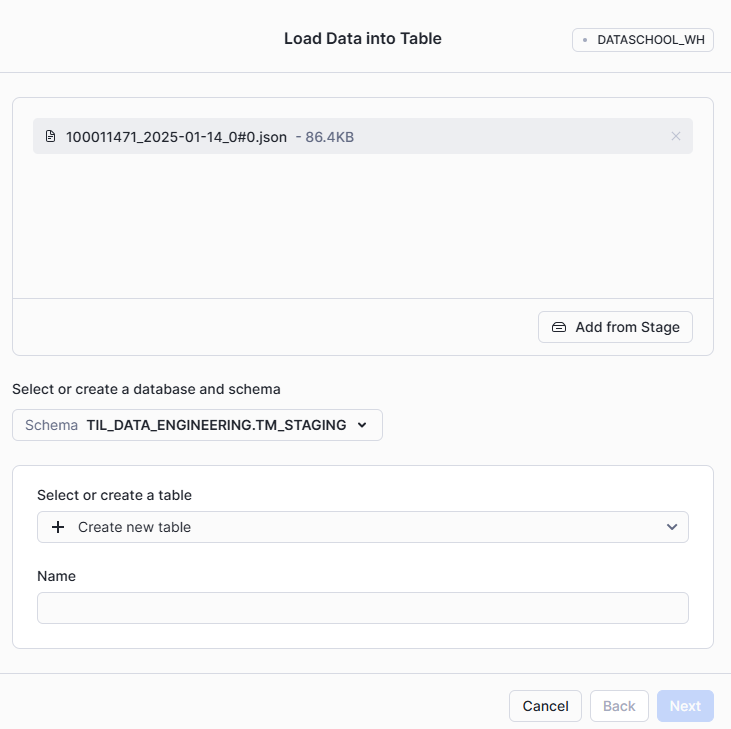Go Back to the previous step
The image size is (731, 729).
(x=619, y=706)
